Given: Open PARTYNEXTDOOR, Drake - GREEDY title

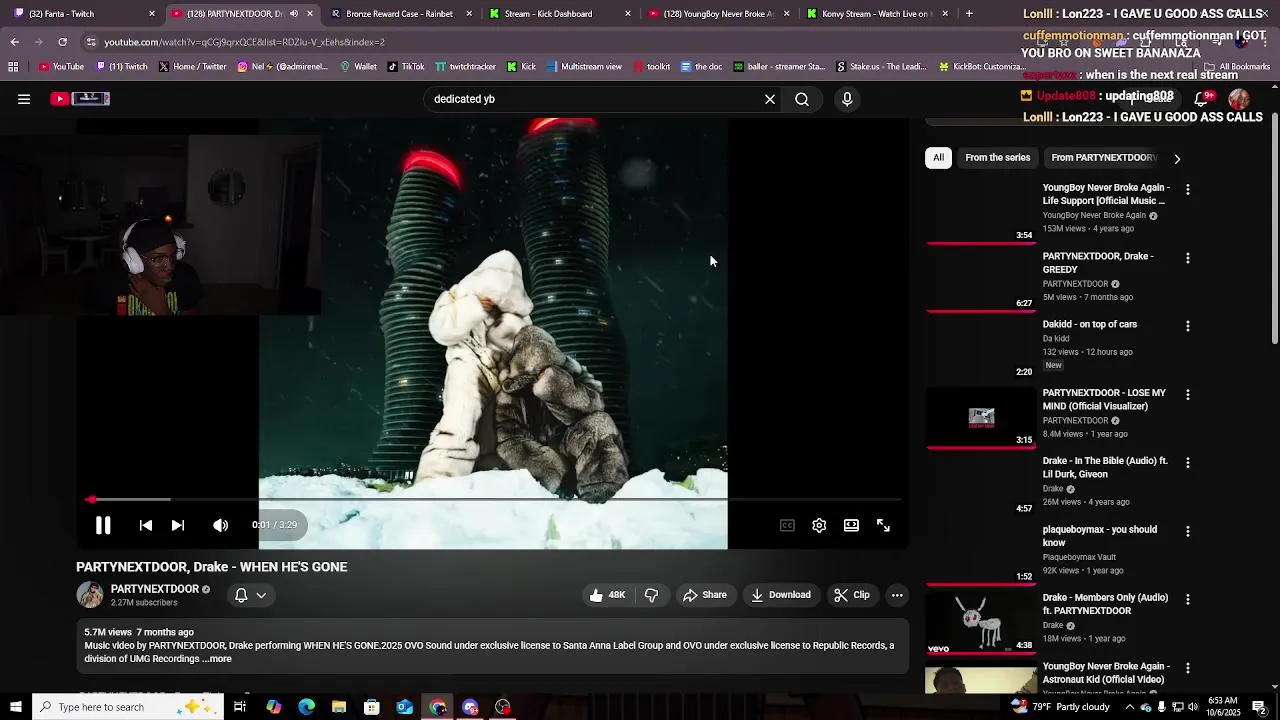Looking at the screenshot, I should coord(1098,263).
